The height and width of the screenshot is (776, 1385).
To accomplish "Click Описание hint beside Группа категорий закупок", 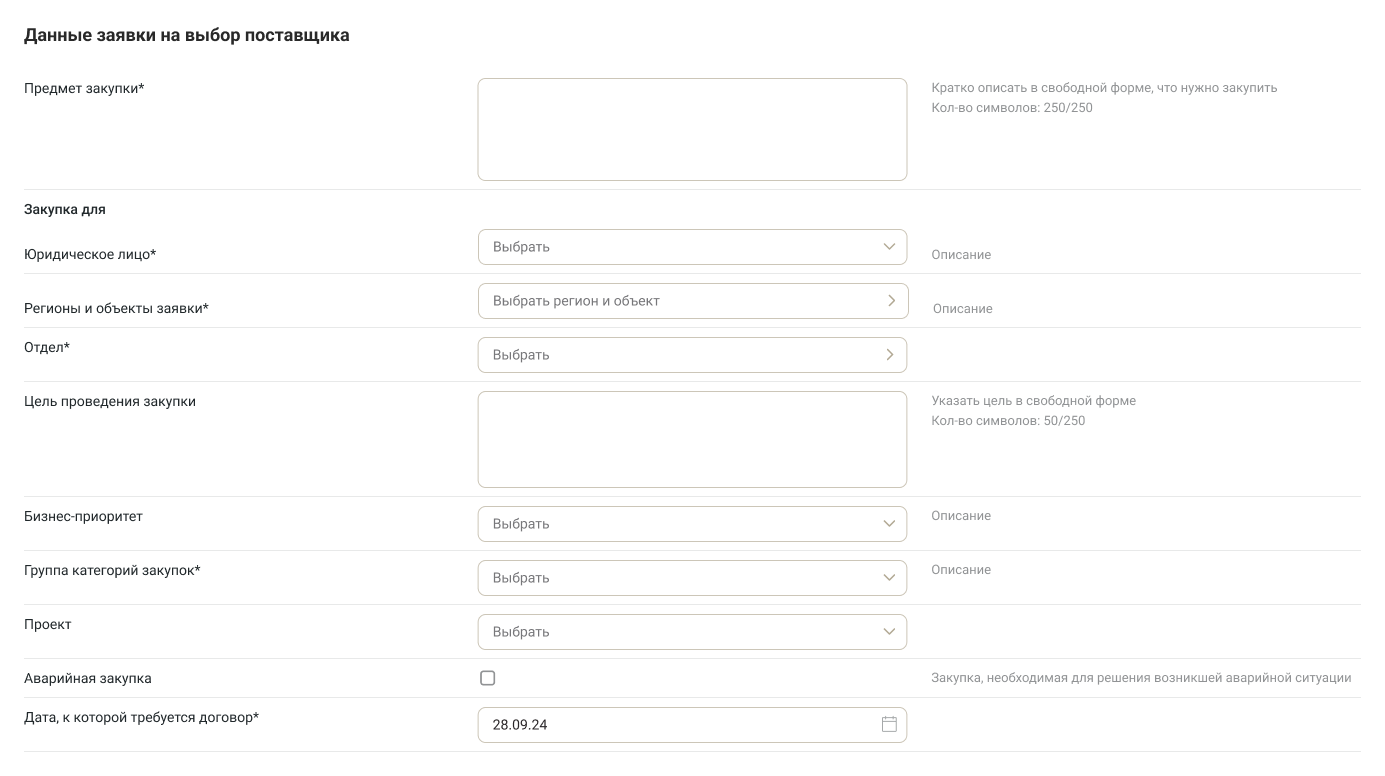I will pos(961,569).
